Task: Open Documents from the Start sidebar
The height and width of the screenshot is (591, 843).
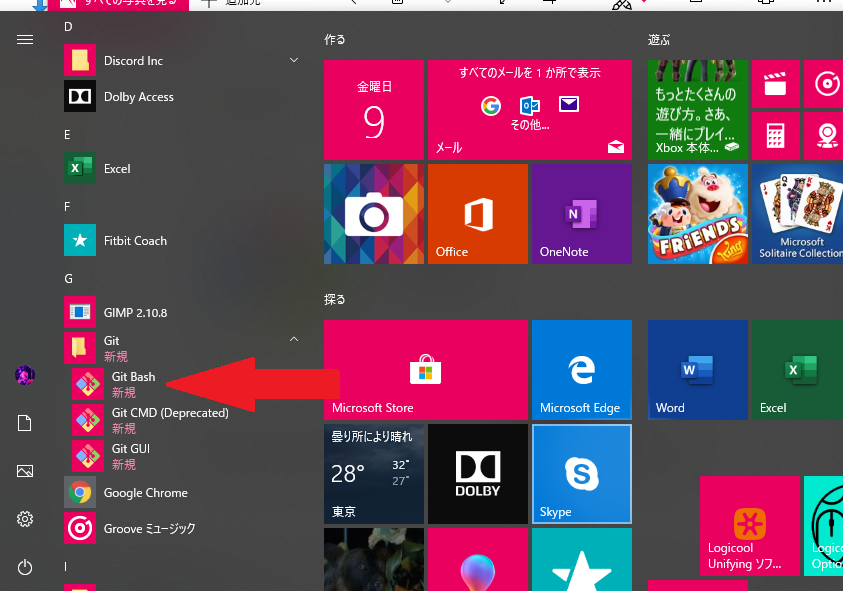Action: click(25, 423)
